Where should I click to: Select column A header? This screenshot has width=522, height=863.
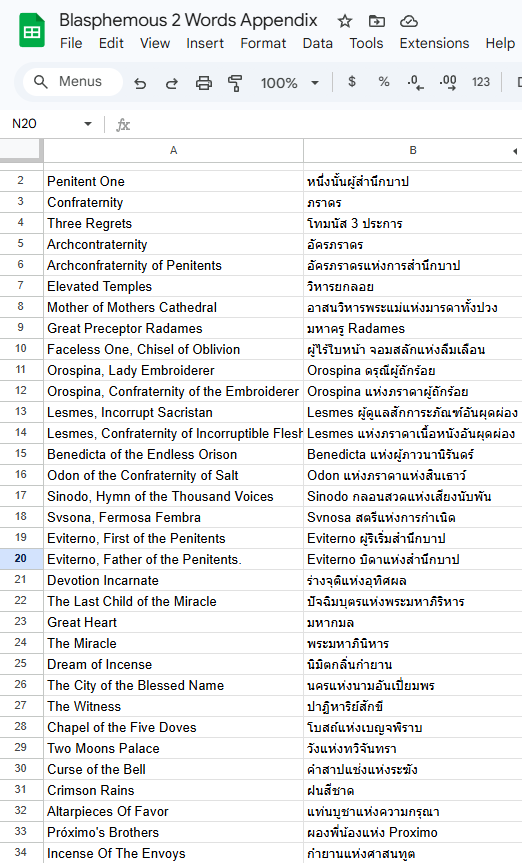pos(173,150)
